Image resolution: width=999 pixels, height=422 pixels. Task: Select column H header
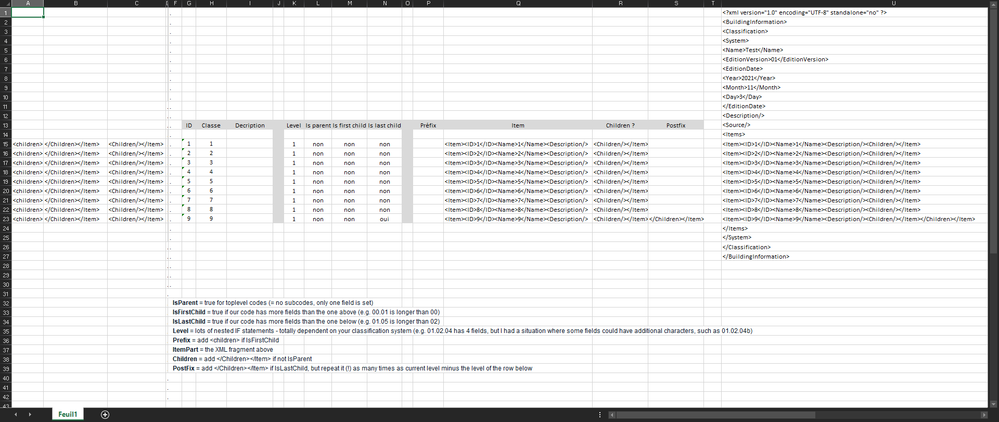pos(211,3)
